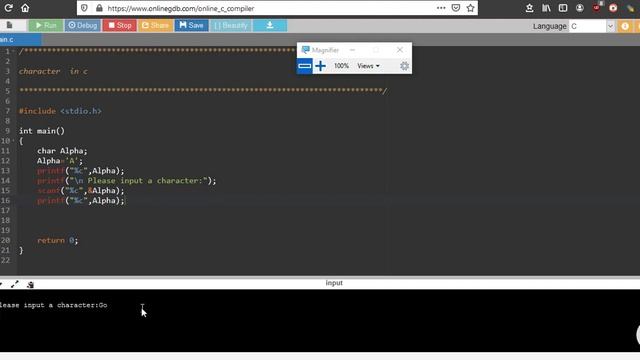
Task: View site security padlock info
Action: (x=99, y=8)
